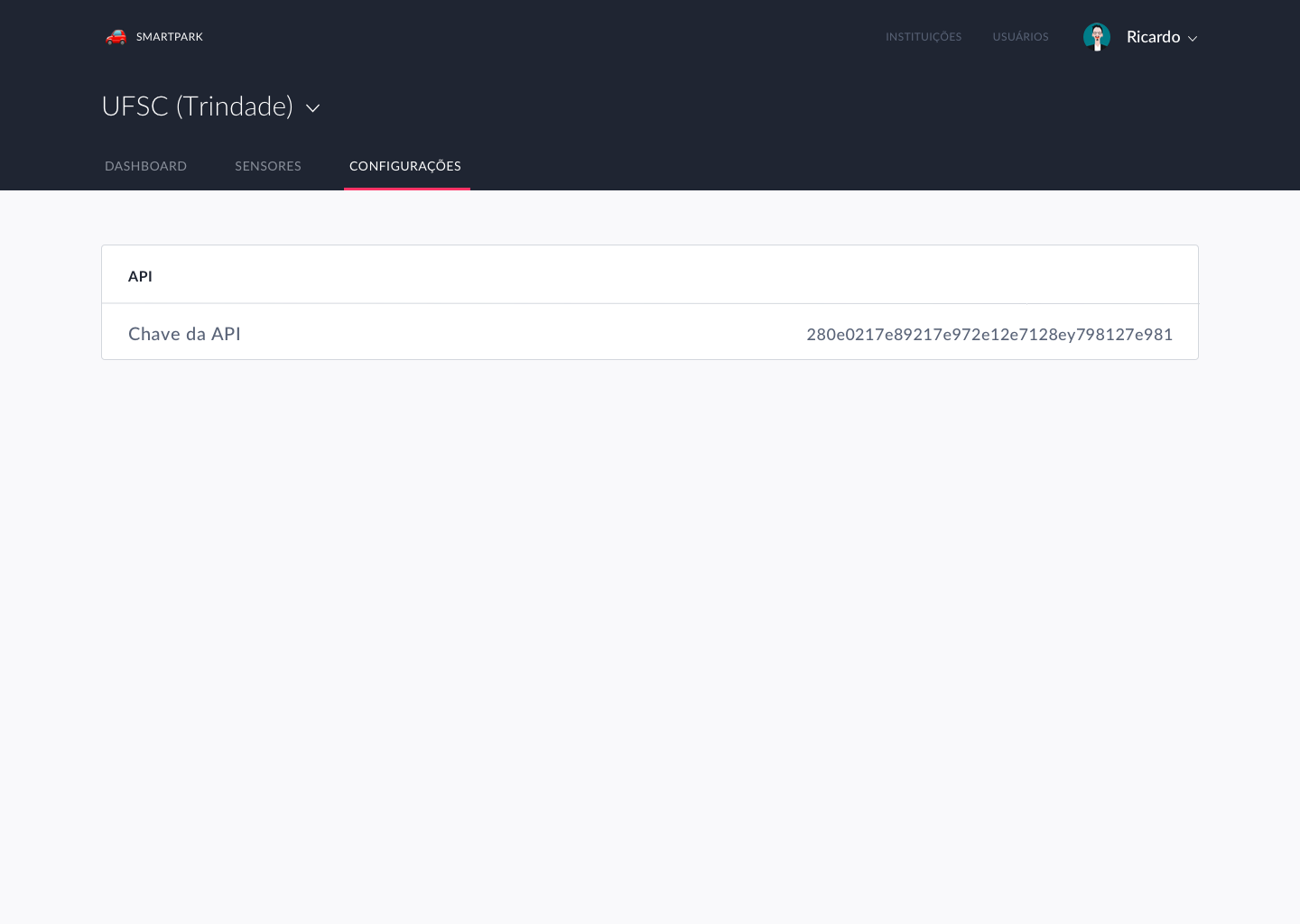Click empty page area below the API card
This screenshot has width=1300, height=924.
pos(650,632)
